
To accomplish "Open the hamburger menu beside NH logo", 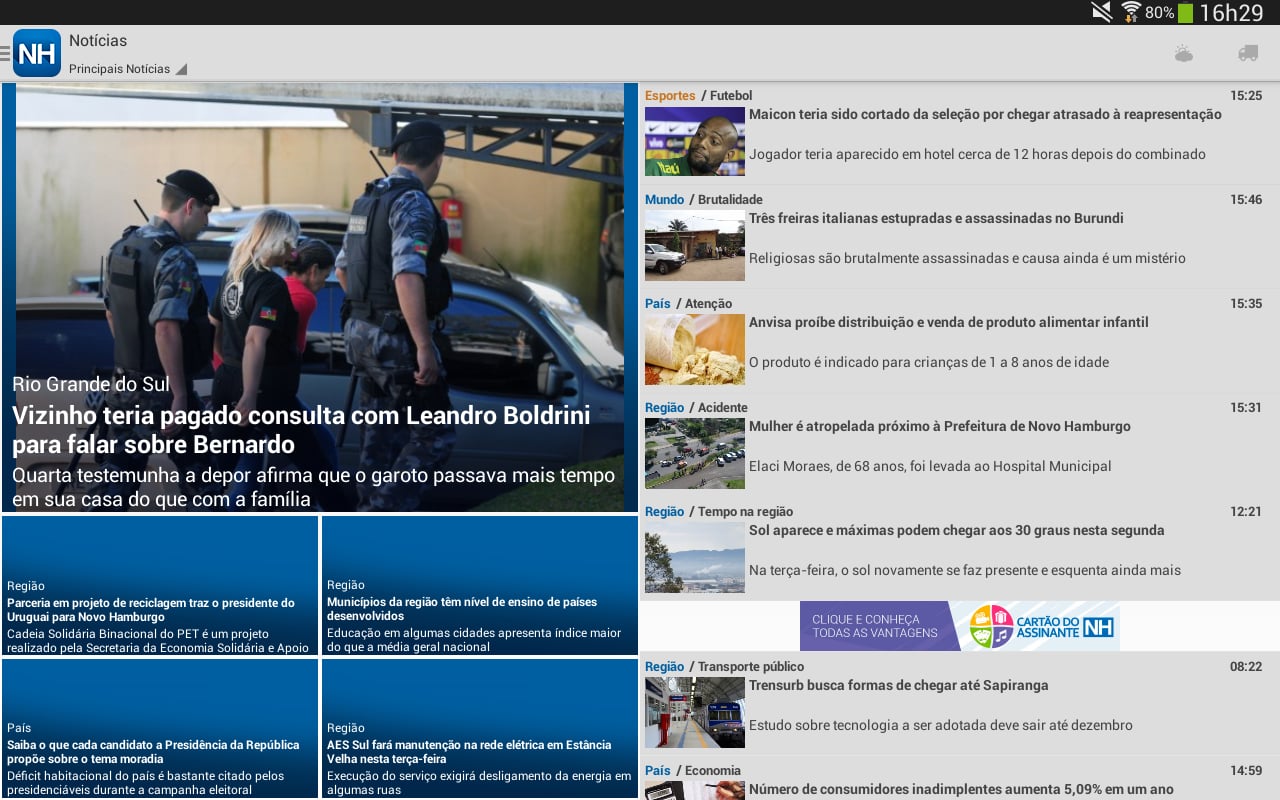I will pos(6,53).
